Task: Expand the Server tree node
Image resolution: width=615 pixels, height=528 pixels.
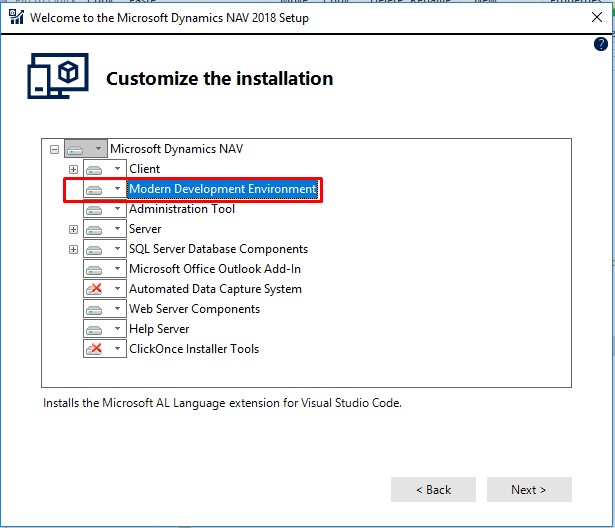Action: pos(73,229)
